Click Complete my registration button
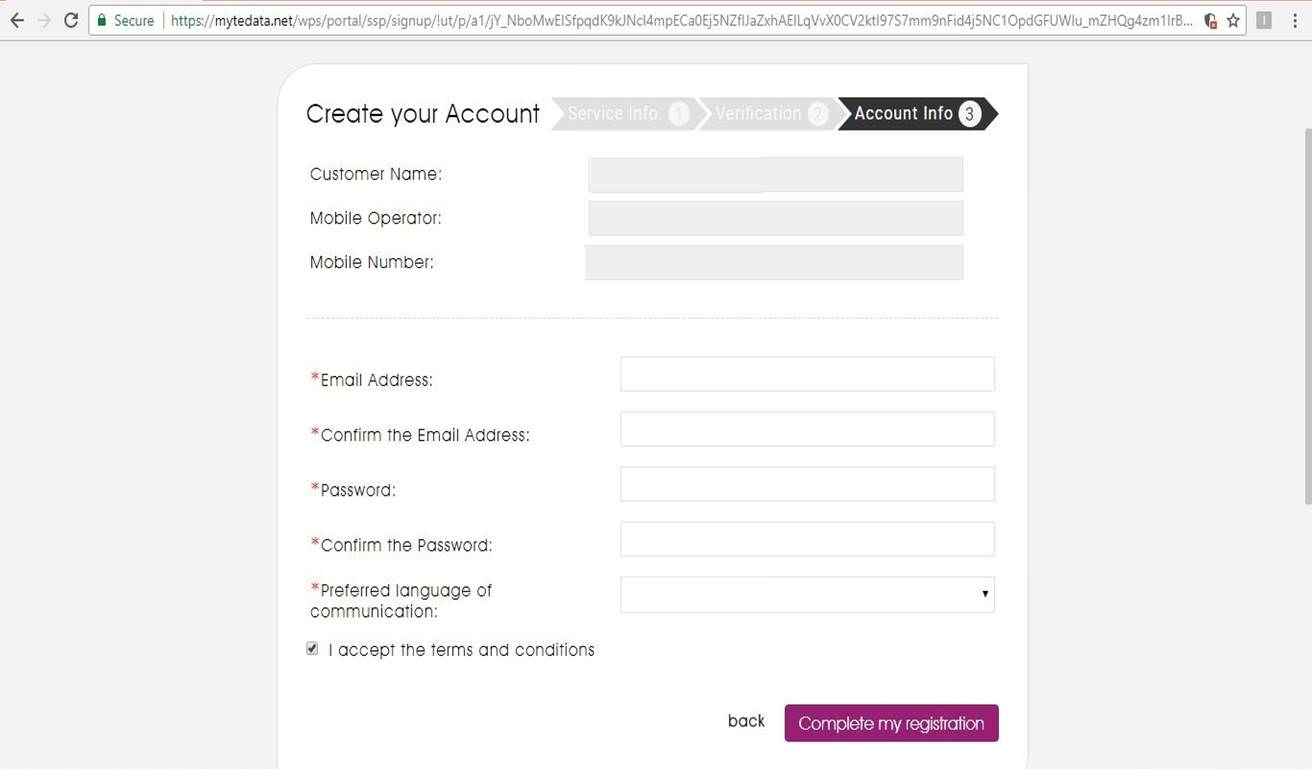 click(891, 723)
